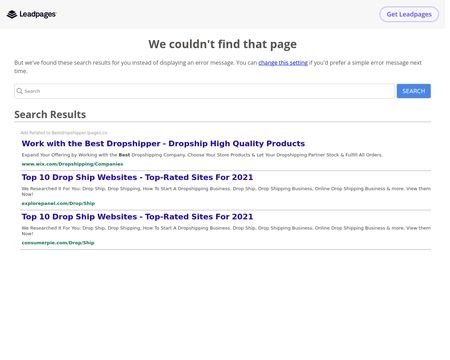Click the We couldn't find that page heading

pos(222,44)
